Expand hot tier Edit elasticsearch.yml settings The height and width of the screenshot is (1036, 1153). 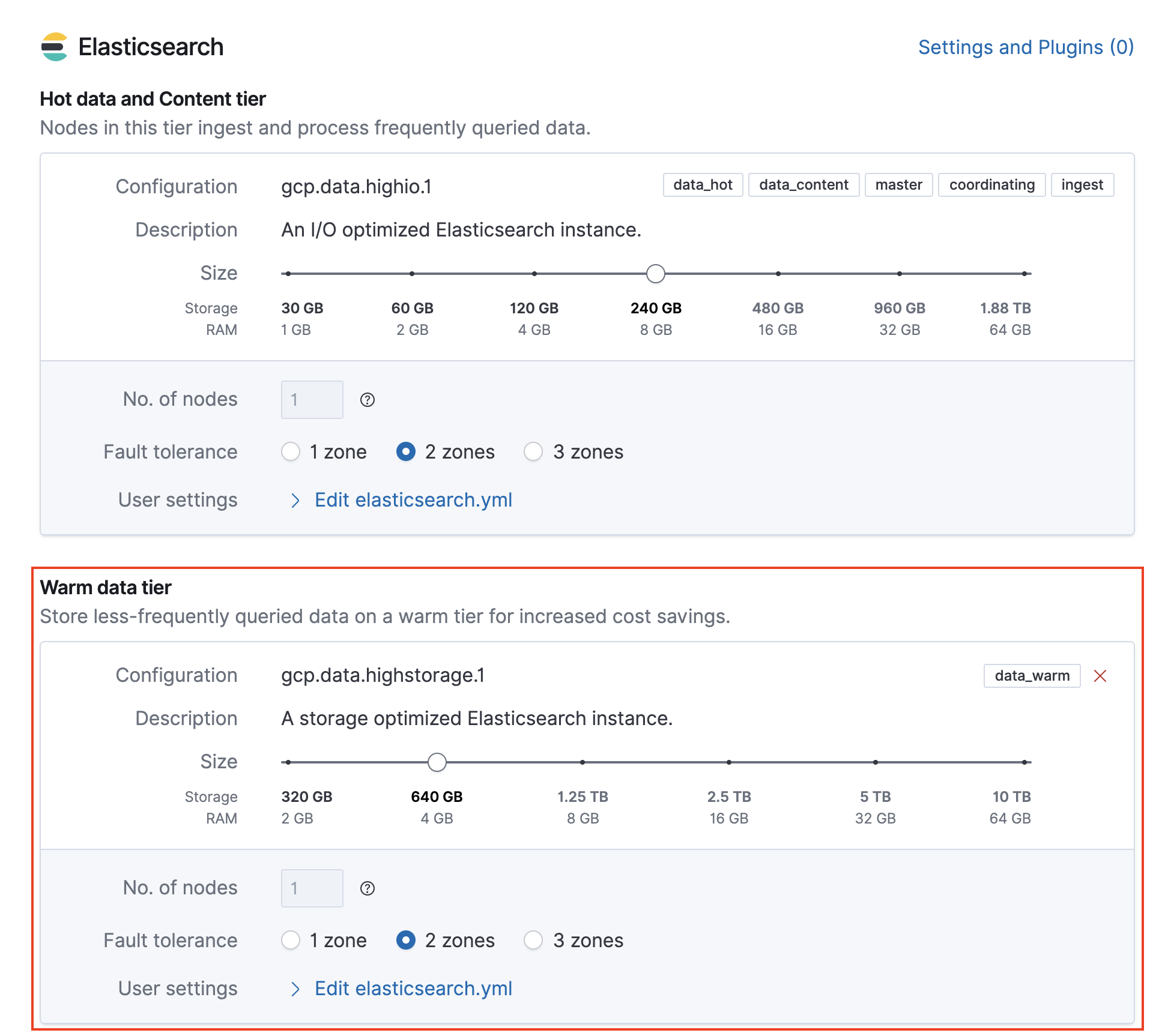(x=413, y=500)
